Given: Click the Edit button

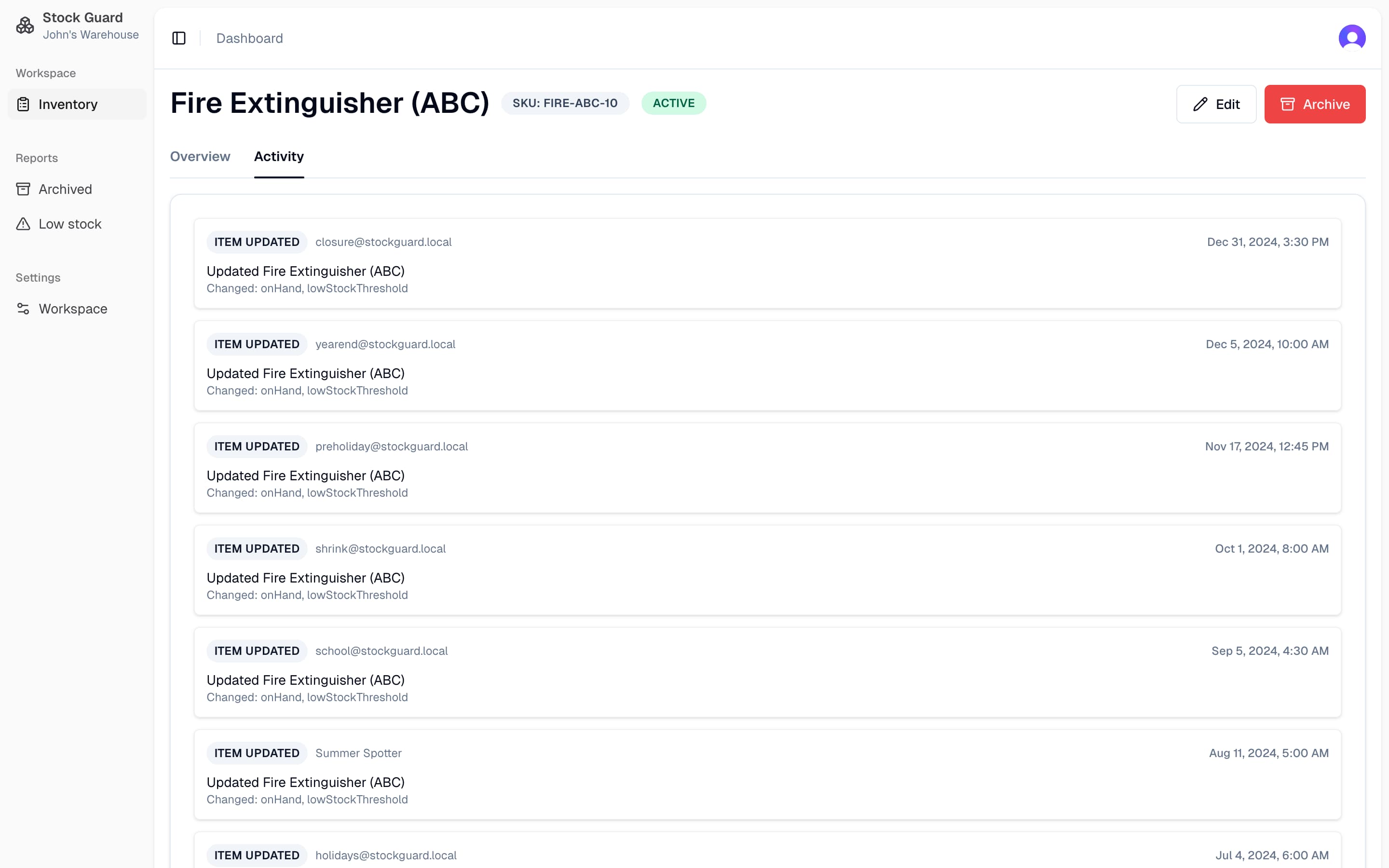Looking at the screenshot, I should pos(1216,104).
